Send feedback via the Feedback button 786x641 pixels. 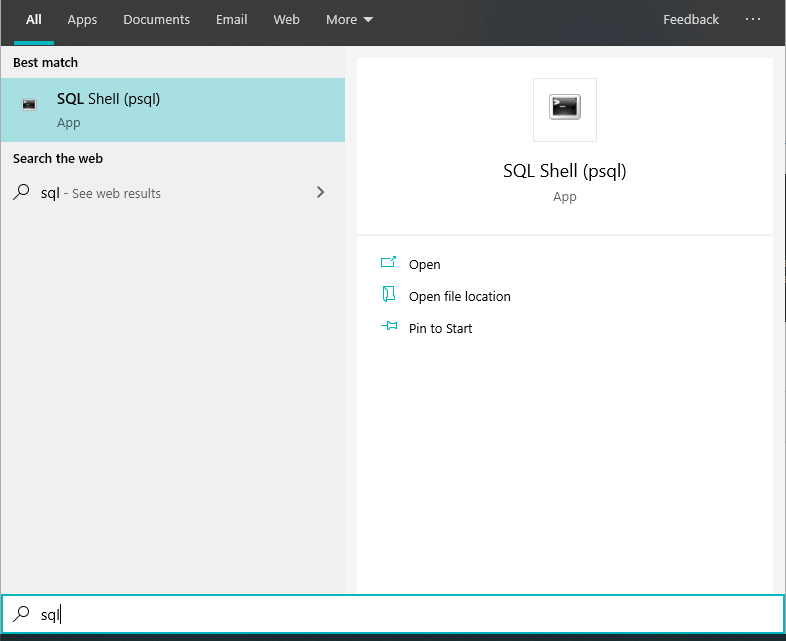click(x=690, y=20)
